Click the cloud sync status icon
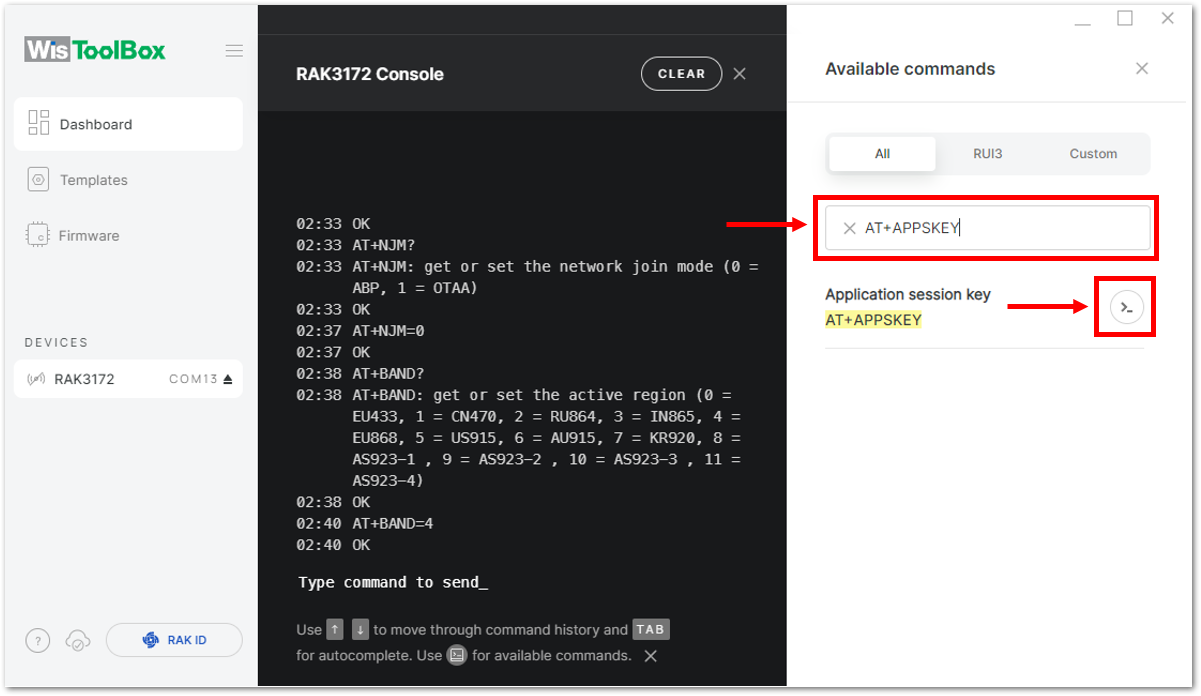1201x696 pixels. click(x=77, y=640)
